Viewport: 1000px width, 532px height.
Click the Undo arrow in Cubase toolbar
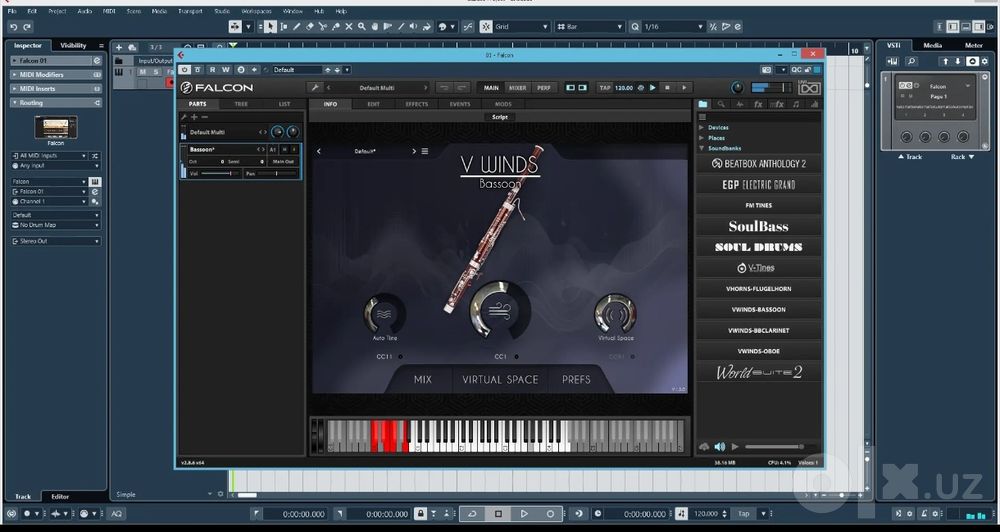tap(13, 27)
